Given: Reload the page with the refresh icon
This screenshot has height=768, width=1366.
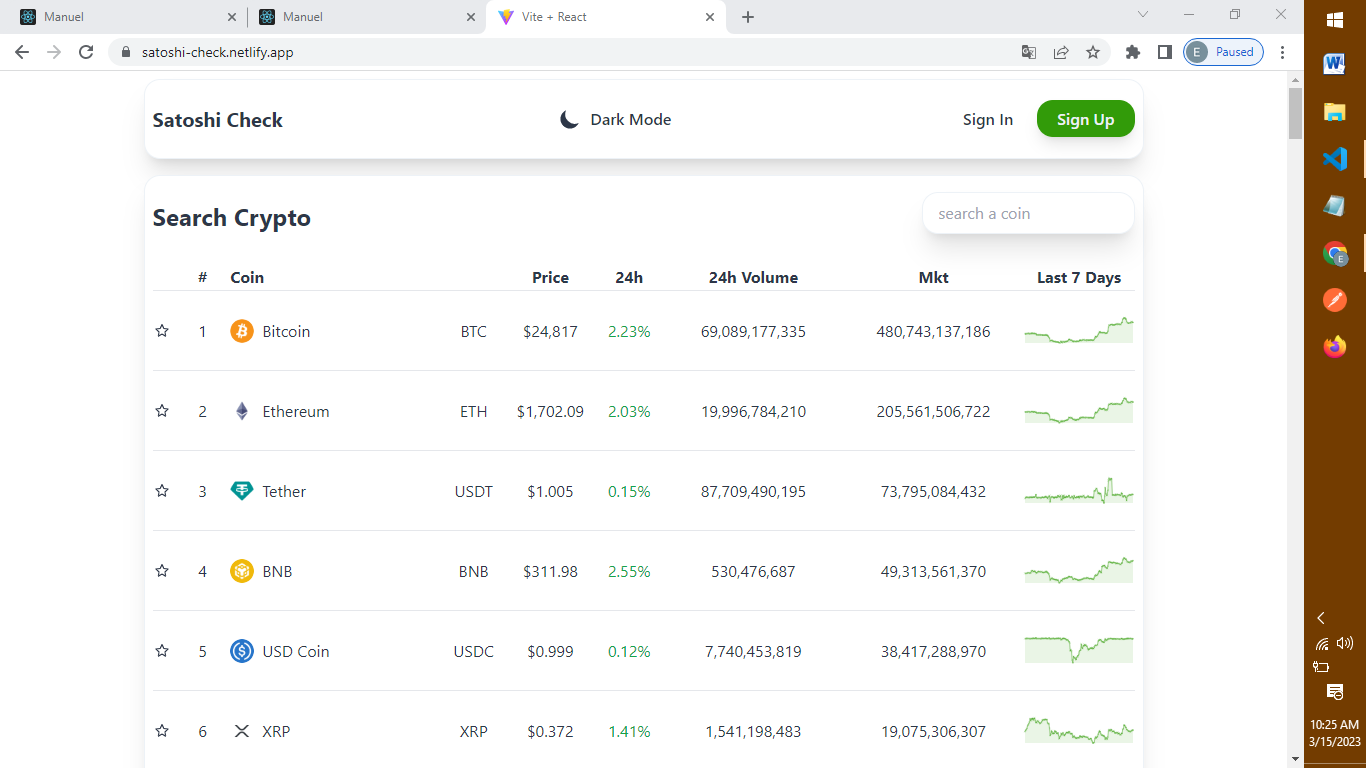Looking at the screenshot, I should click(x=86, y=52).
